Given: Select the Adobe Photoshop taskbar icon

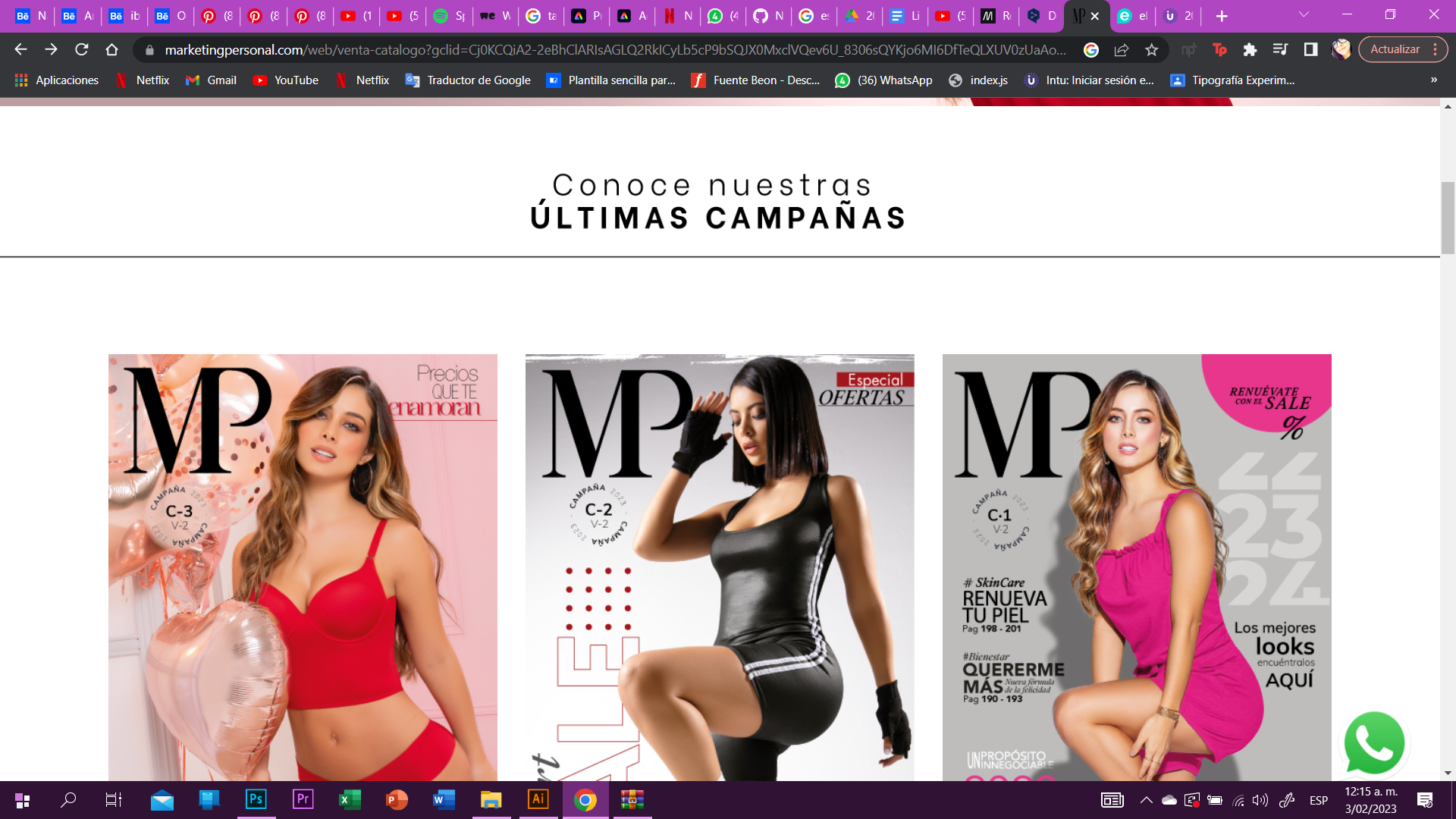Looking at the screenshot, I should (256, 800).
